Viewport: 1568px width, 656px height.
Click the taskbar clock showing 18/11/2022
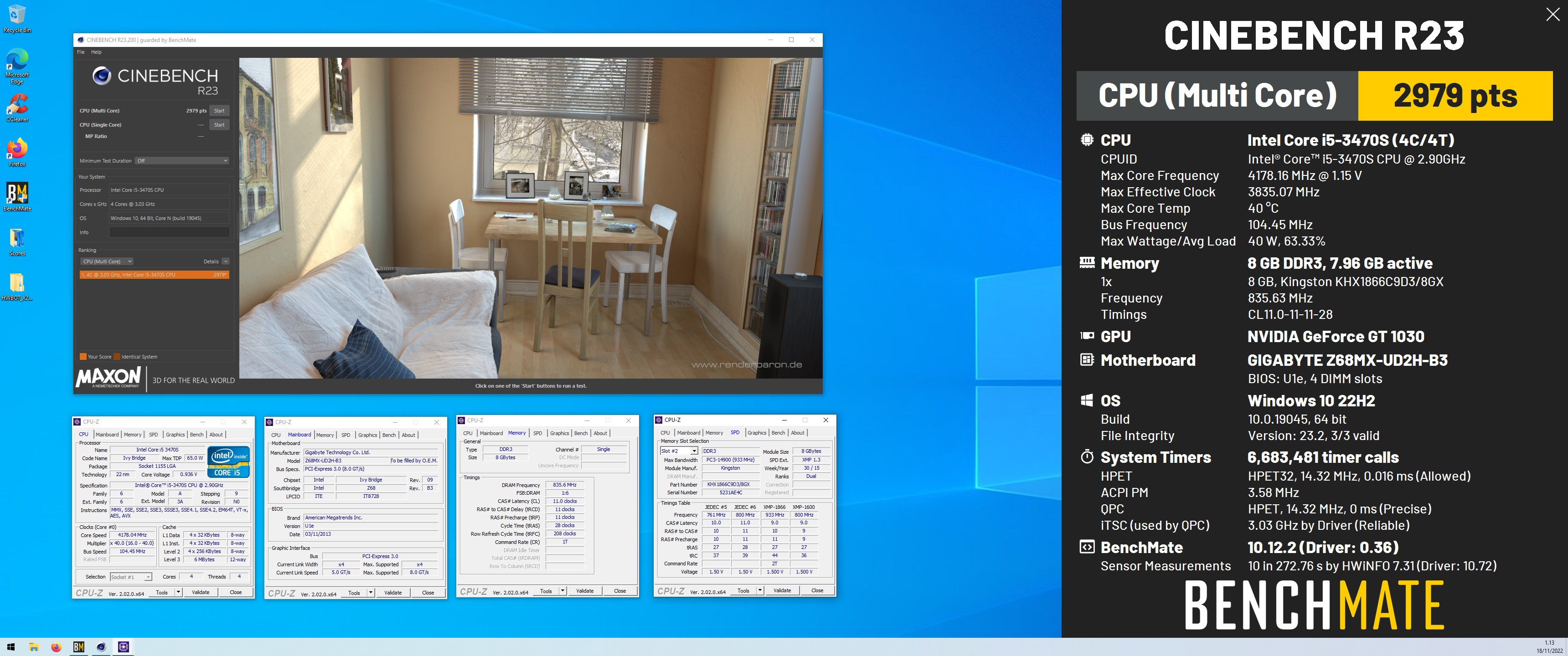(1549, 647)
